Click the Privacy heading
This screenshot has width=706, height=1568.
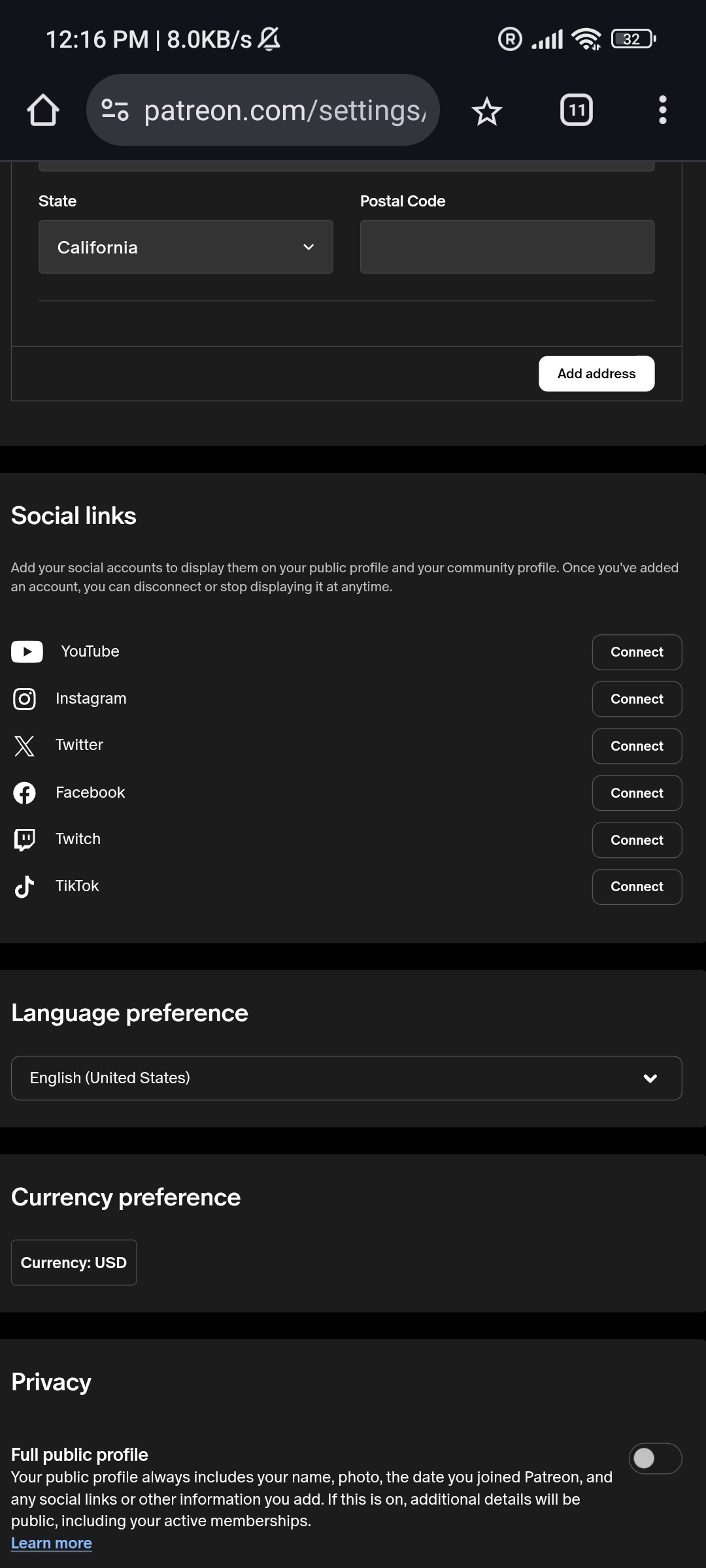[51, 1382]
